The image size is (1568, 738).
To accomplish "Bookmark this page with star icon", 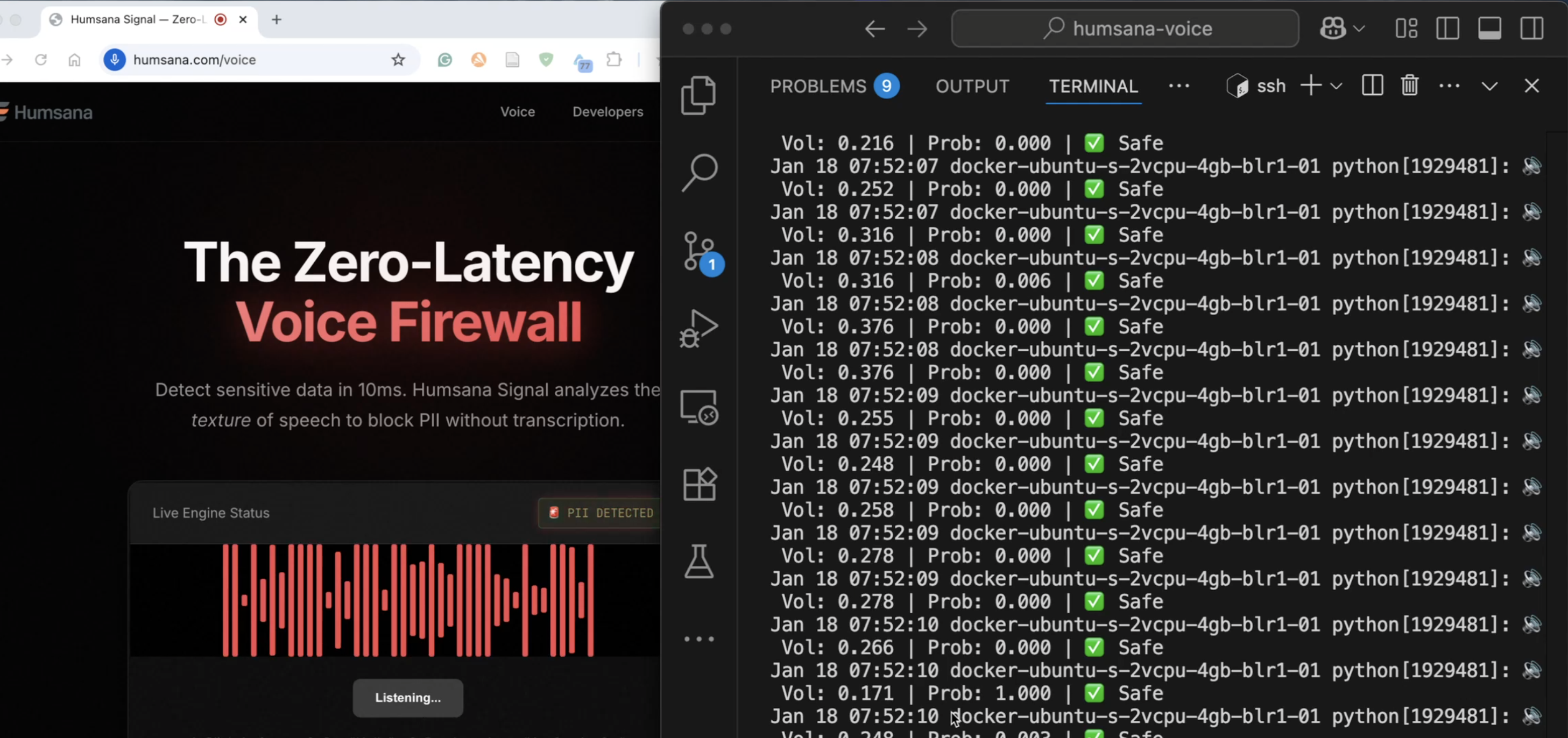I will 398,60.
